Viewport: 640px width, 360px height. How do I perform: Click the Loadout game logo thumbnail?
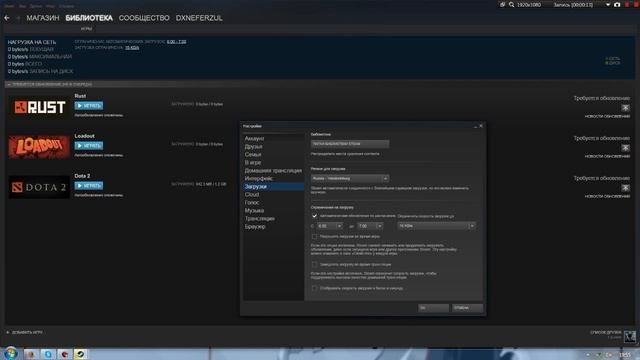[39, 147]
